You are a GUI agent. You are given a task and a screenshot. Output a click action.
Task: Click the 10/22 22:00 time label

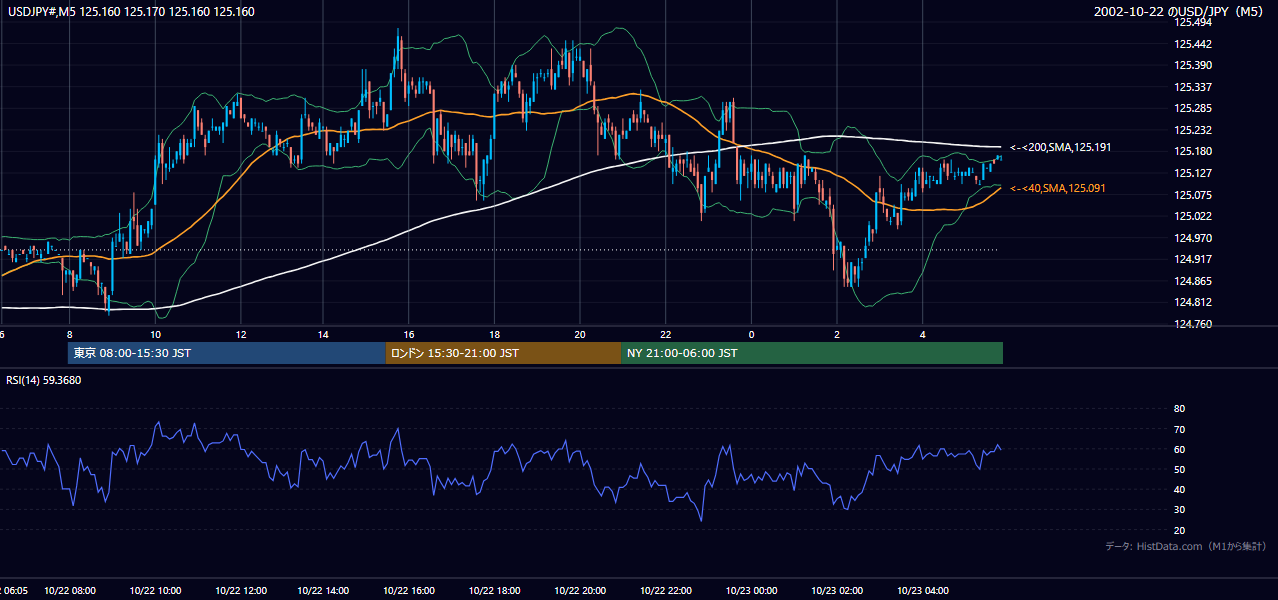665,591
